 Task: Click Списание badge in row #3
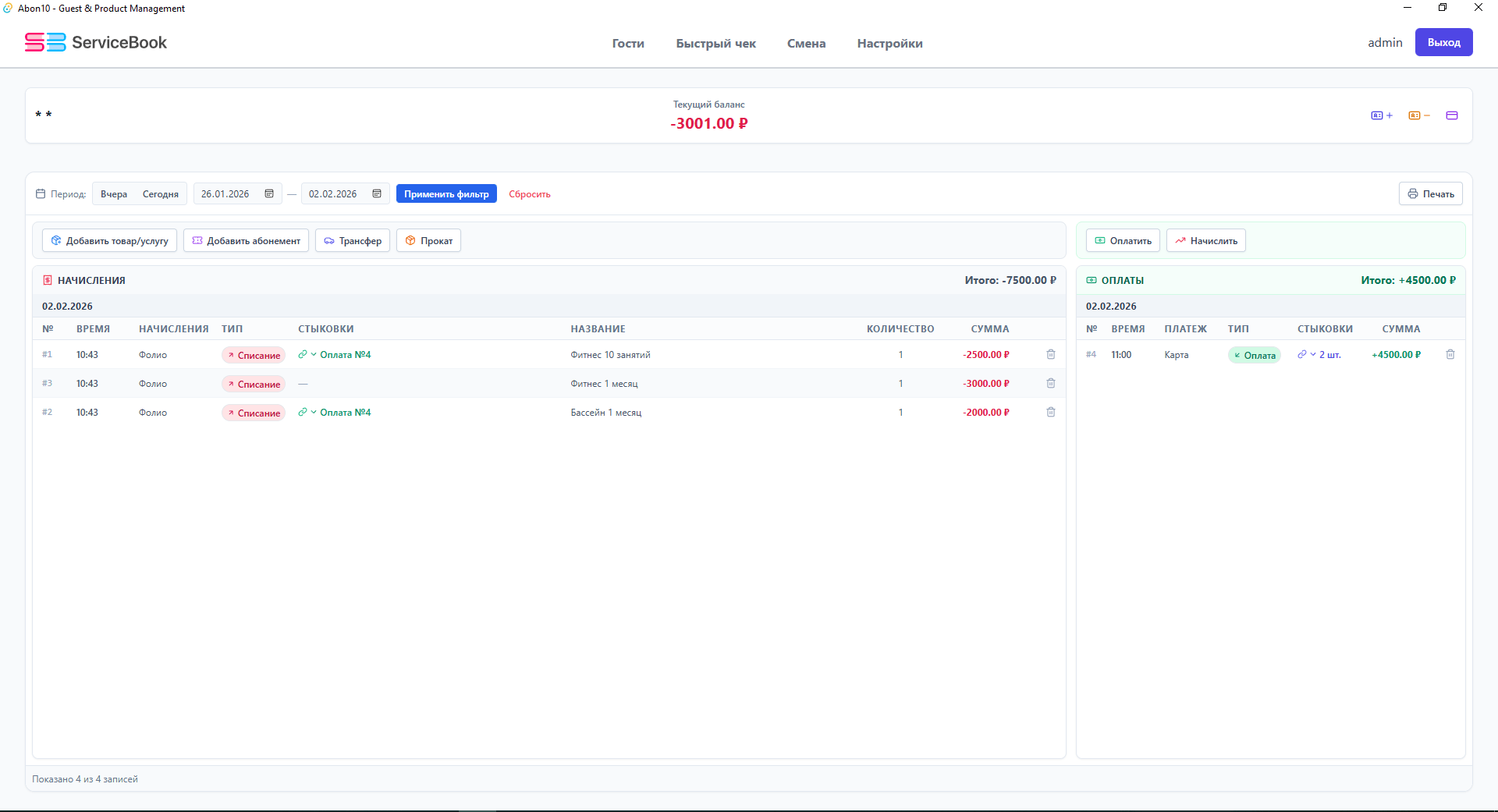tap(254, 384)
